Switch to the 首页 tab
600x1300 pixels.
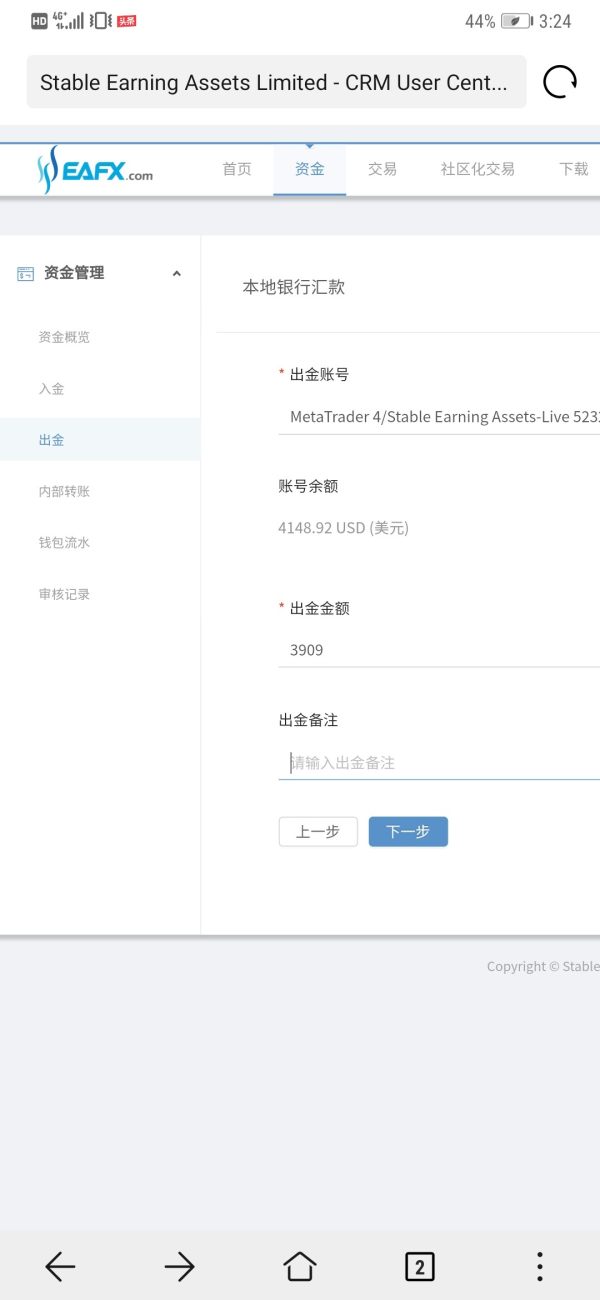(x=237, y=170)
